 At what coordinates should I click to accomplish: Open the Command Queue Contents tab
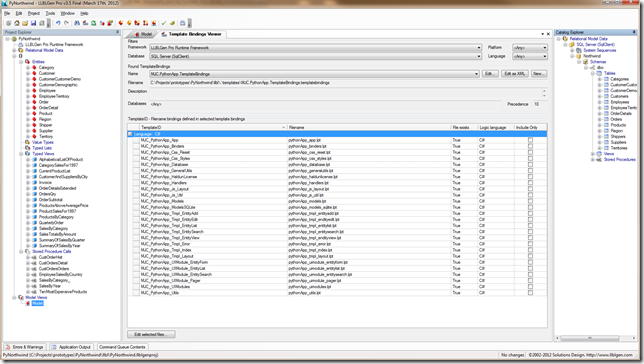pos(122,347)
